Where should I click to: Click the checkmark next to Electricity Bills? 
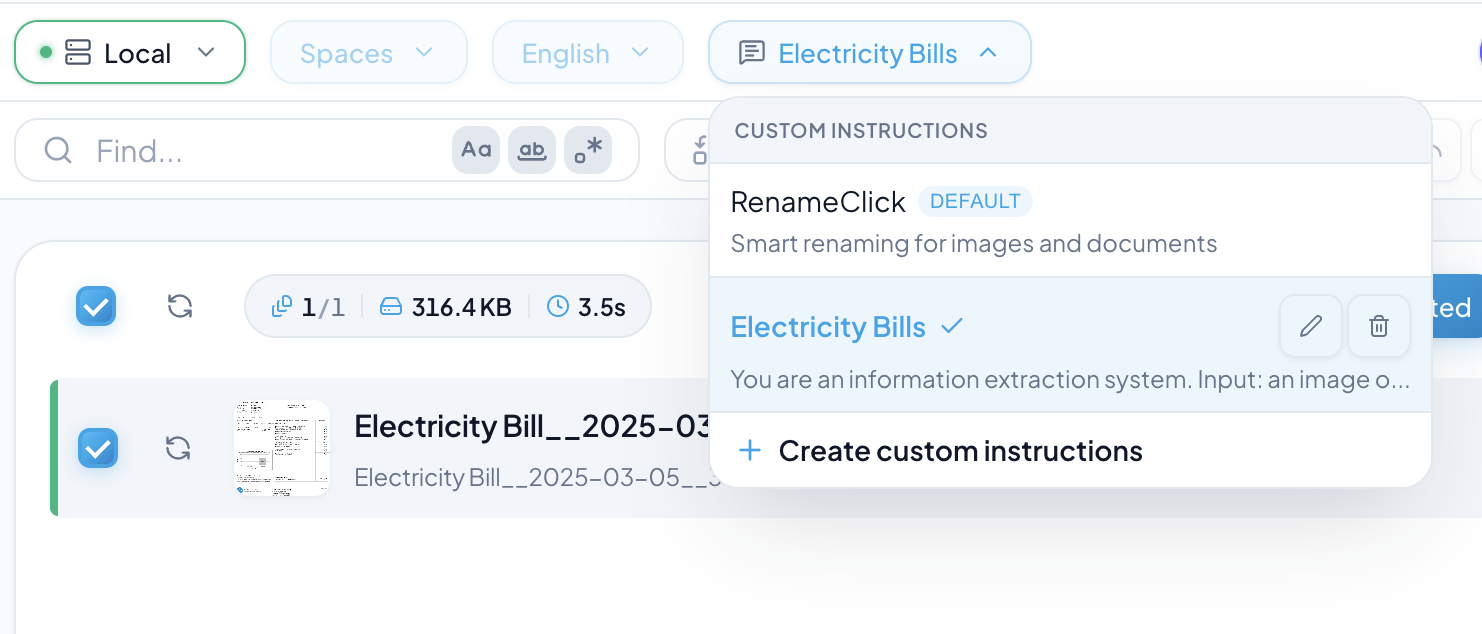click(x=951, y=326)
